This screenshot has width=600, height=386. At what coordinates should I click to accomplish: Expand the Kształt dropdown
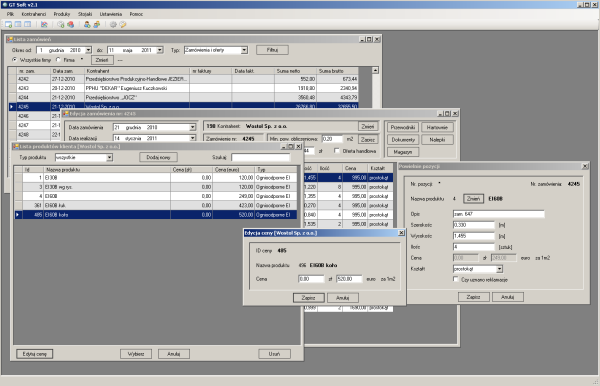tap(499, 269)
